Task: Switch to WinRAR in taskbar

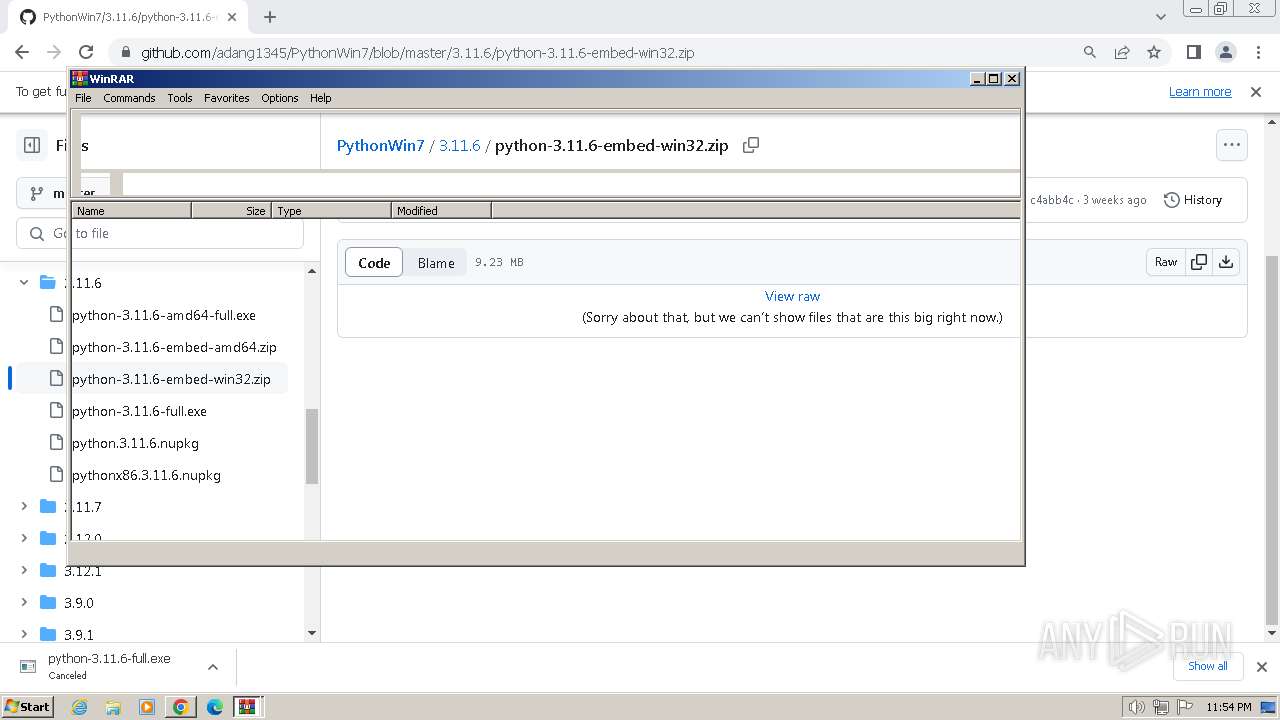Action: (247, 707)
